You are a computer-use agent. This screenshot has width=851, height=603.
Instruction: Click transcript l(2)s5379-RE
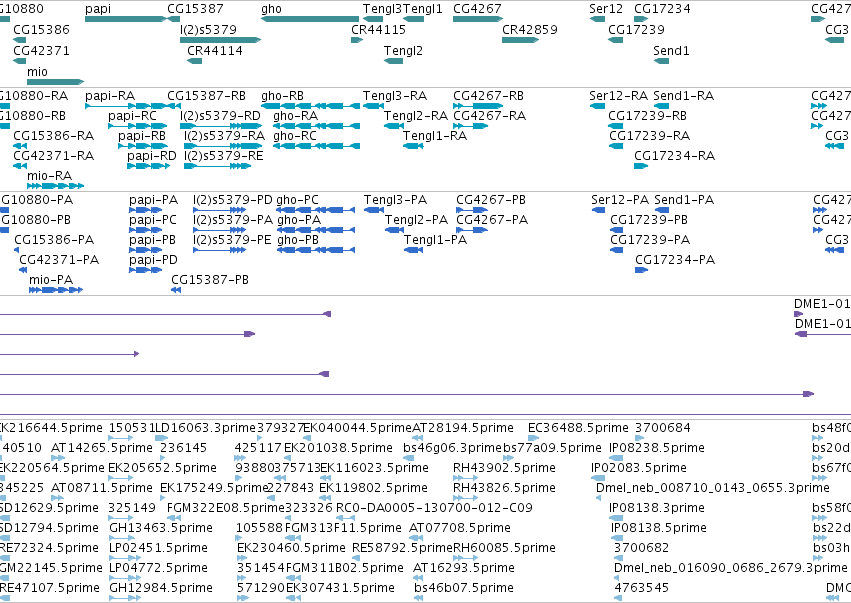(x=217, y=166)
